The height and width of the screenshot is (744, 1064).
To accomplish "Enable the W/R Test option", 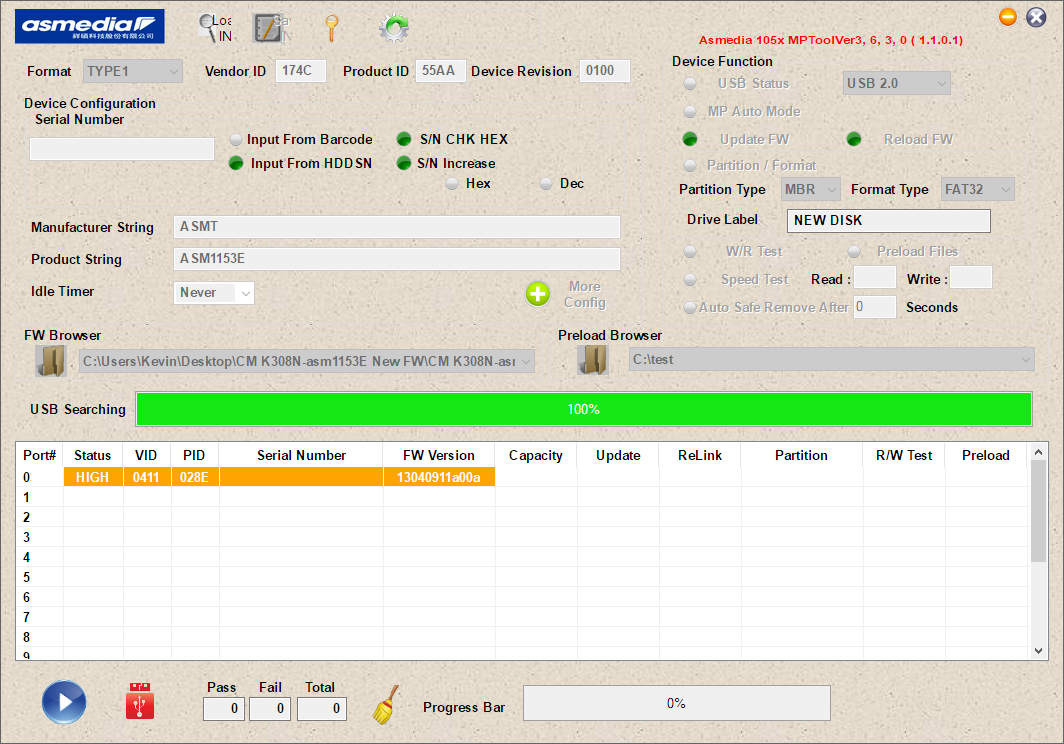I will [x=690, y=252].
